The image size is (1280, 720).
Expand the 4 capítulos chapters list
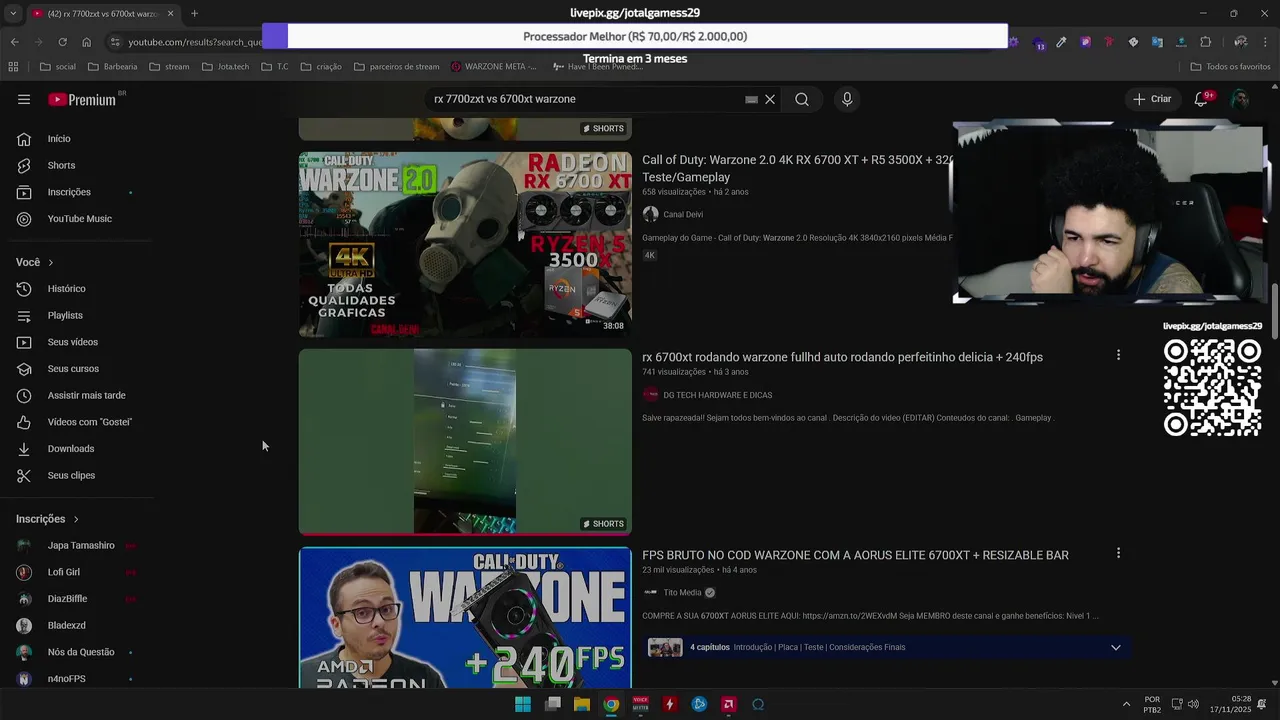tap(1116, 647)
